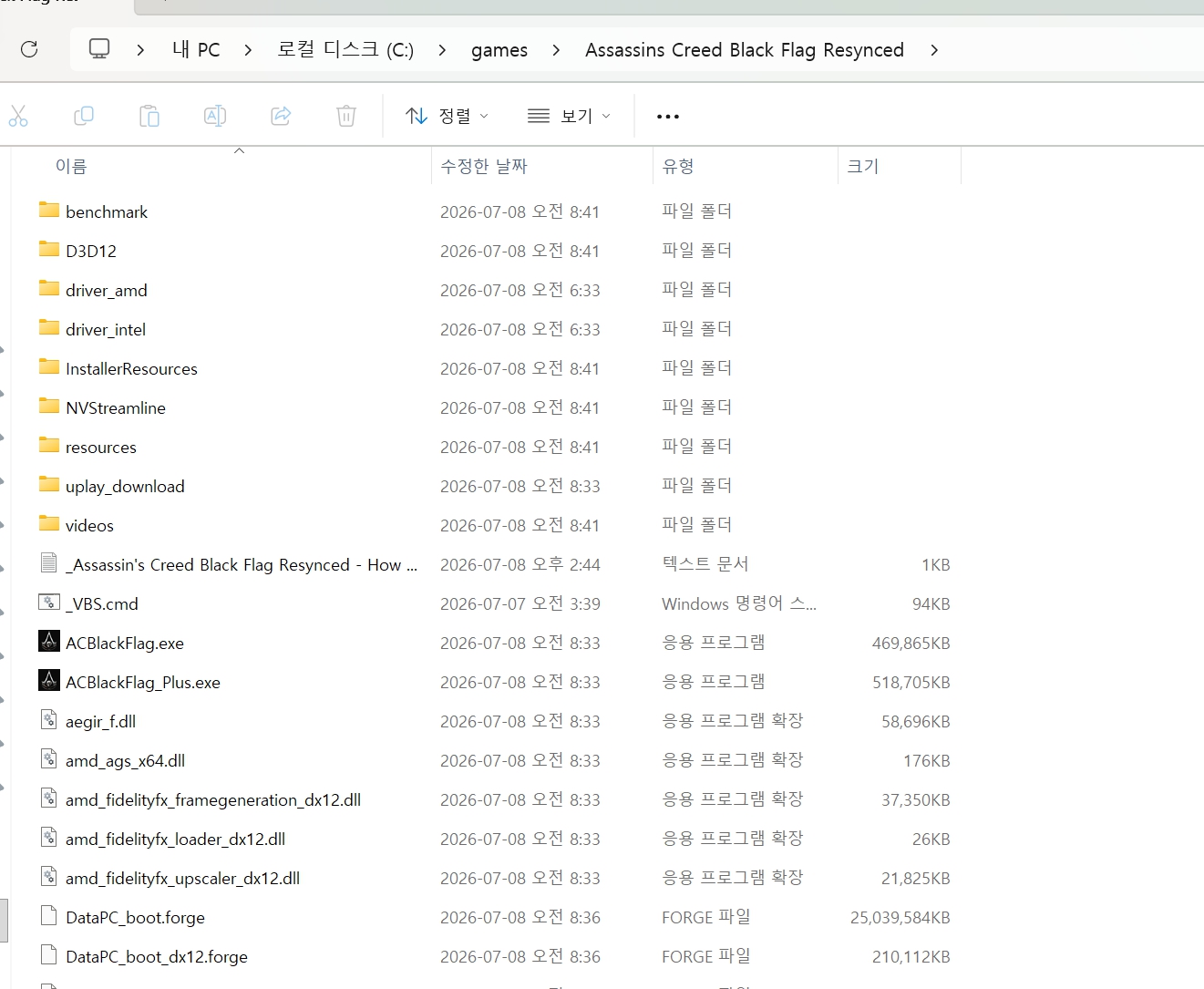Select the resources folder name
This screenshot has height=989, width=1204.
(x=101, y=448)
